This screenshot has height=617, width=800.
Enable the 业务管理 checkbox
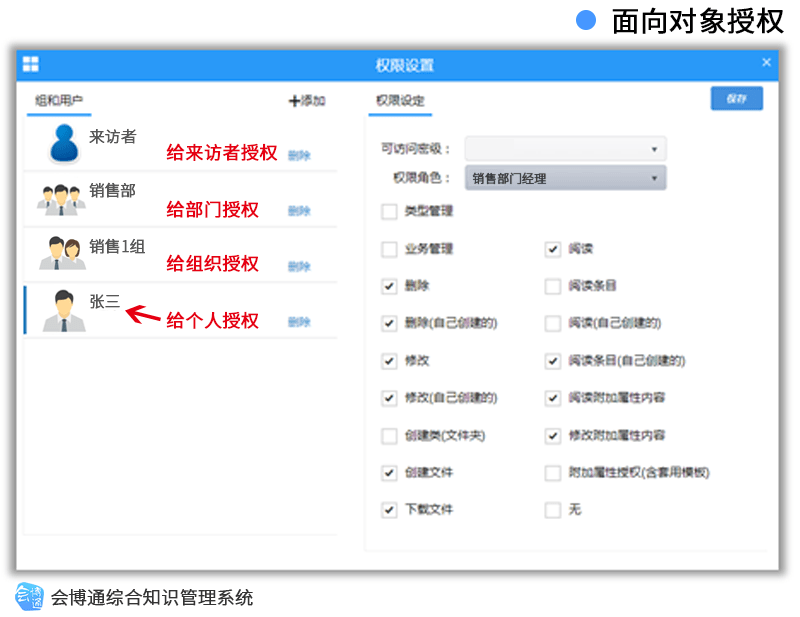pos(389,249)
